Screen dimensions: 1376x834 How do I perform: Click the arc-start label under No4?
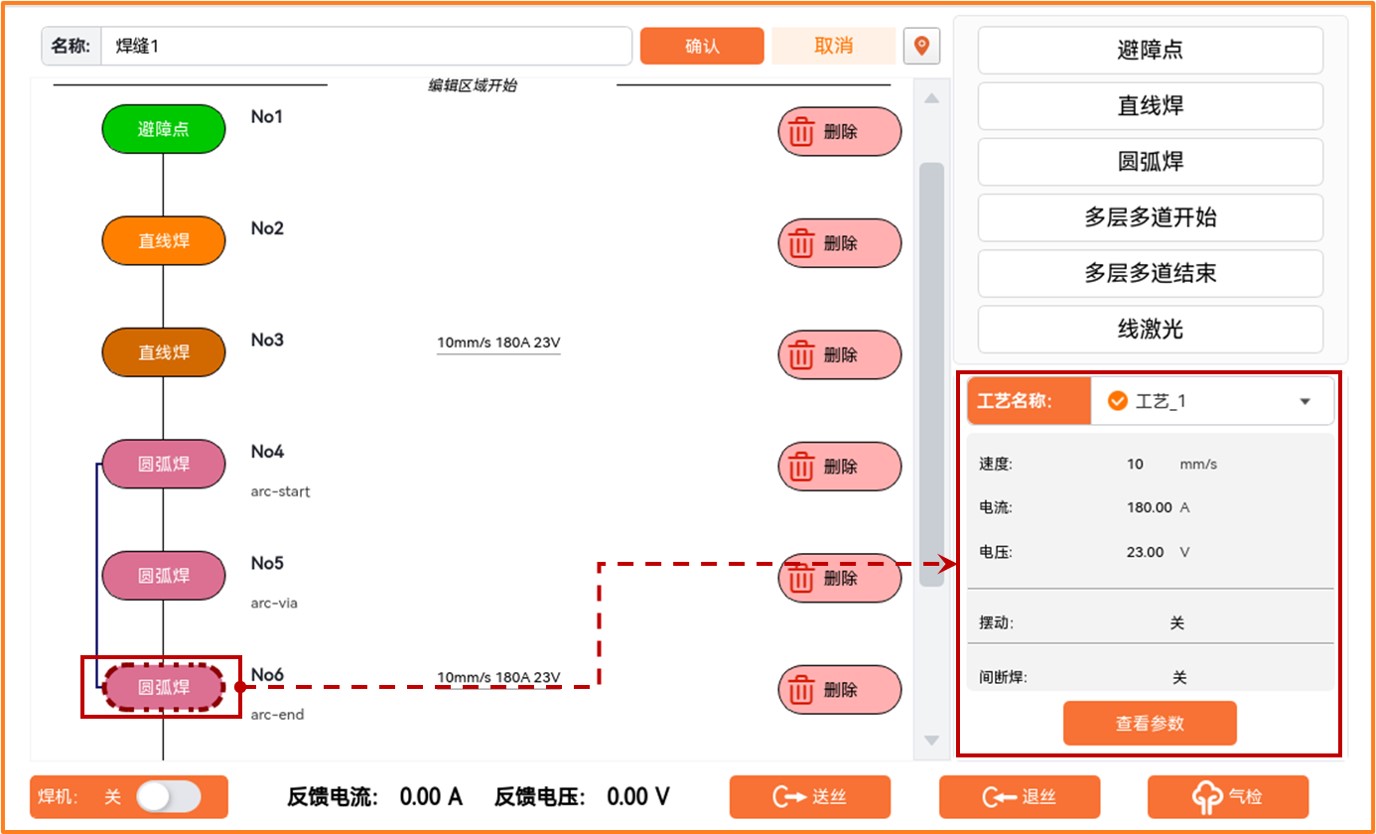point(281,492)
